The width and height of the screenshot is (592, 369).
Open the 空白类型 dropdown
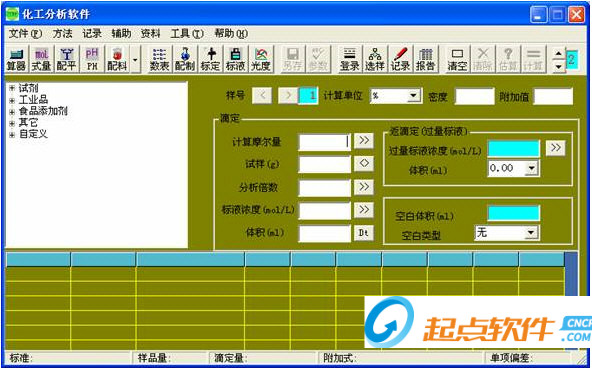531,233
